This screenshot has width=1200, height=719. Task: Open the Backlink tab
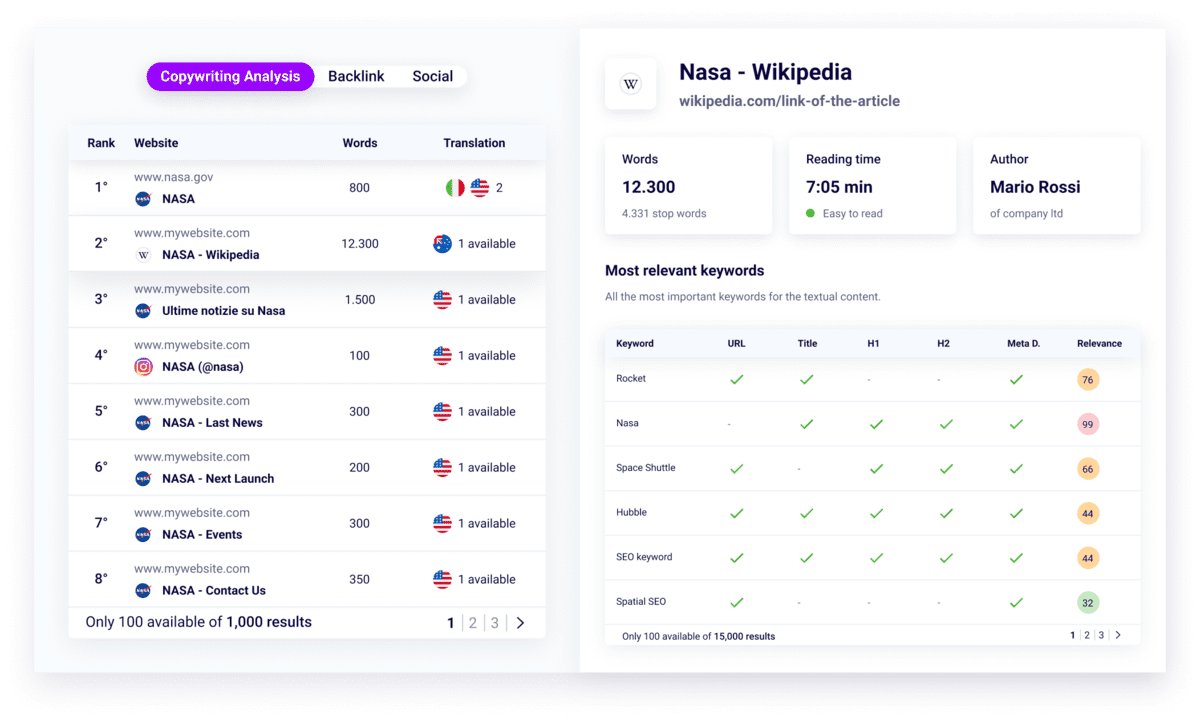[356, 76]
